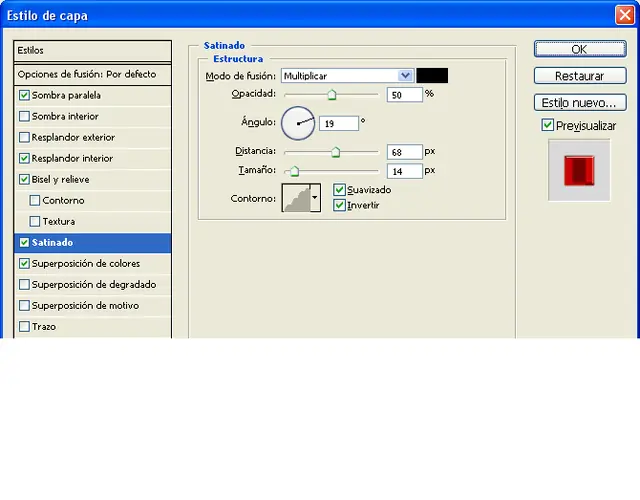Click the Ángulo degrees input field

339,123
